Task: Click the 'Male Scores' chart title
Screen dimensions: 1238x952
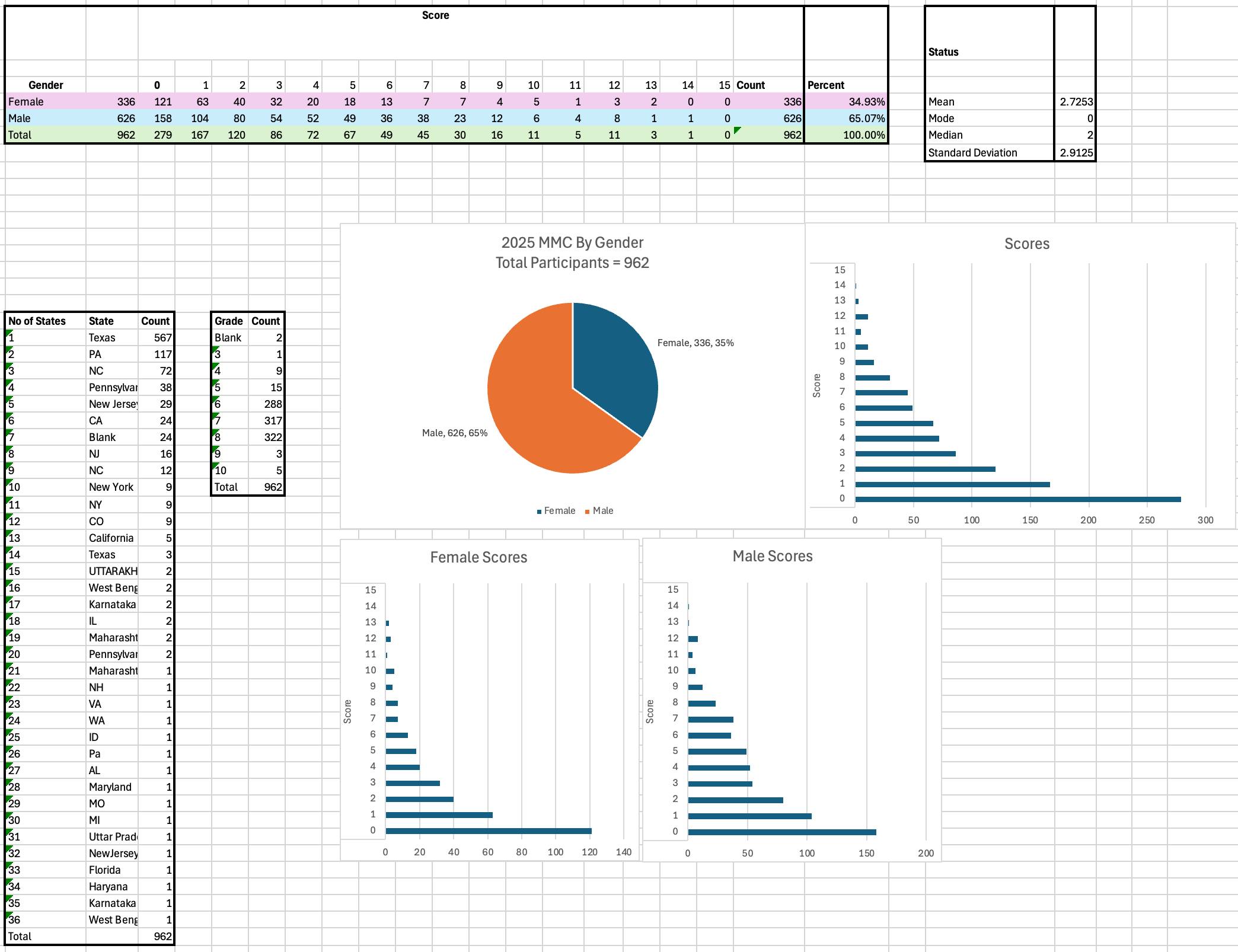Action: tap(772, 556)
